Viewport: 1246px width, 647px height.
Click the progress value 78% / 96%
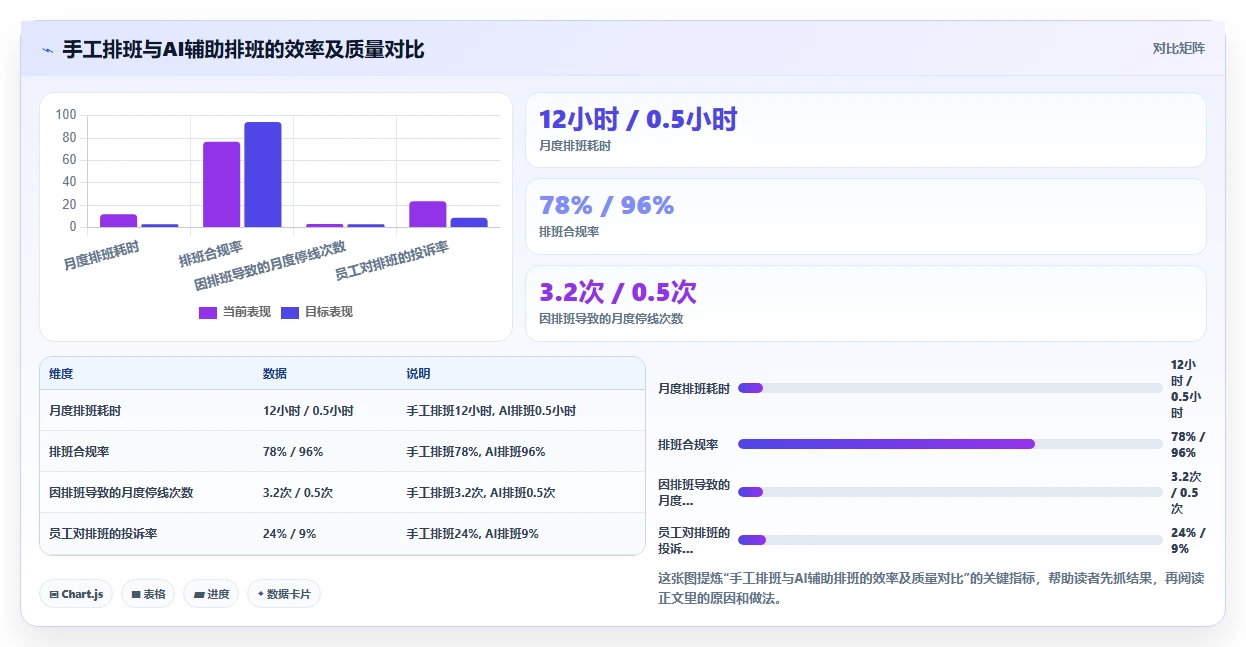tap(1188, 444)
